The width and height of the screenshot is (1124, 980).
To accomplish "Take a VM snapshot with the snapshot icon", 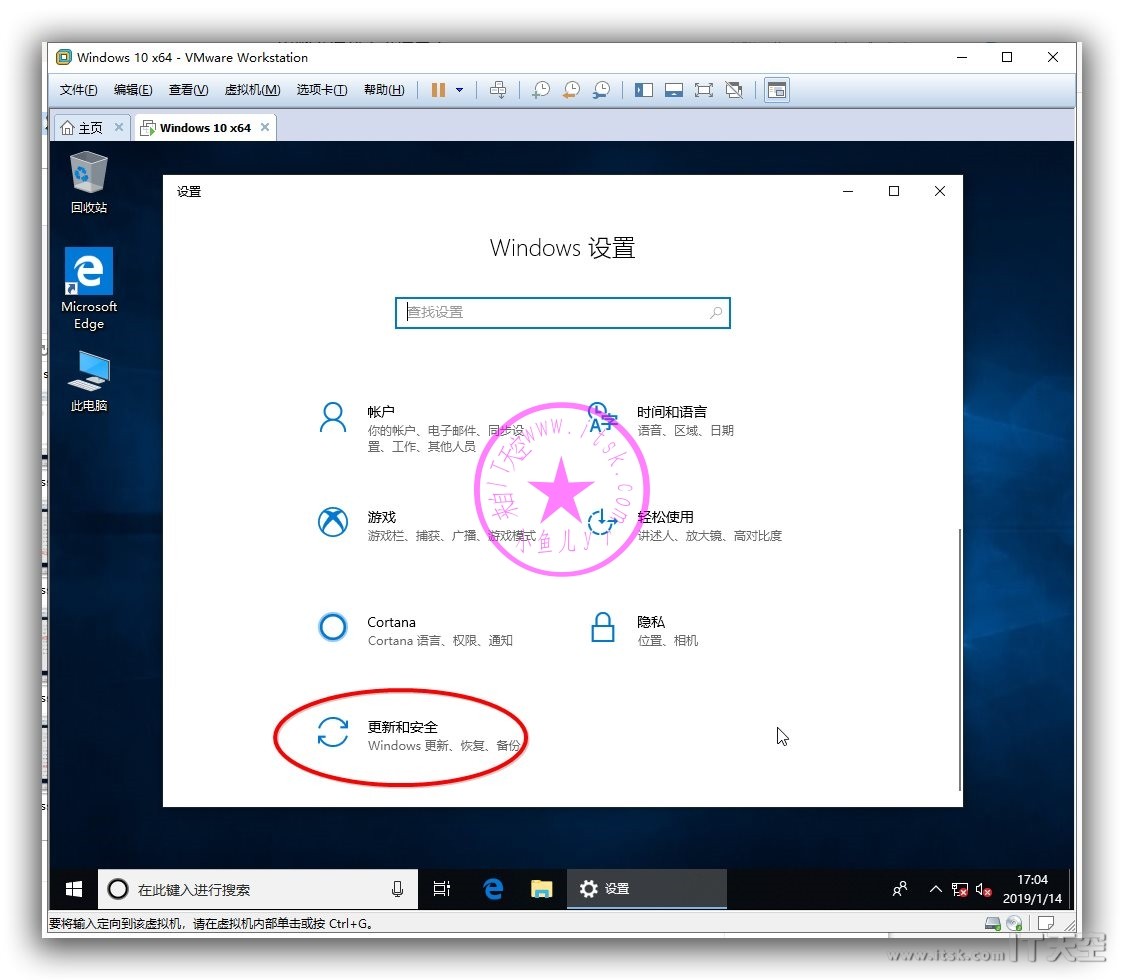I will [541, 90].
